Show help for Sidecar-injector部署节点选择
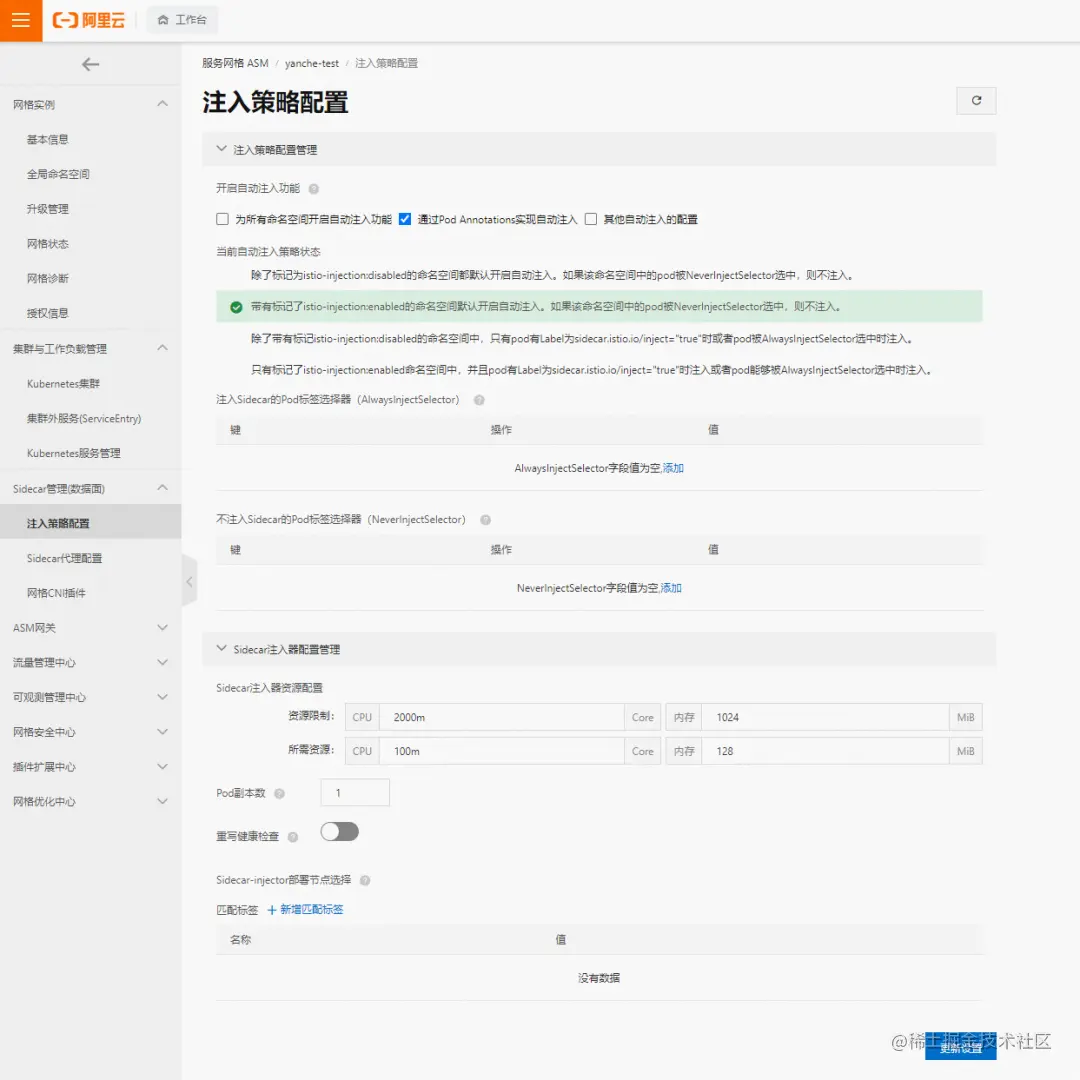Screen dimensions: 1080x1080 pos(365,880)
